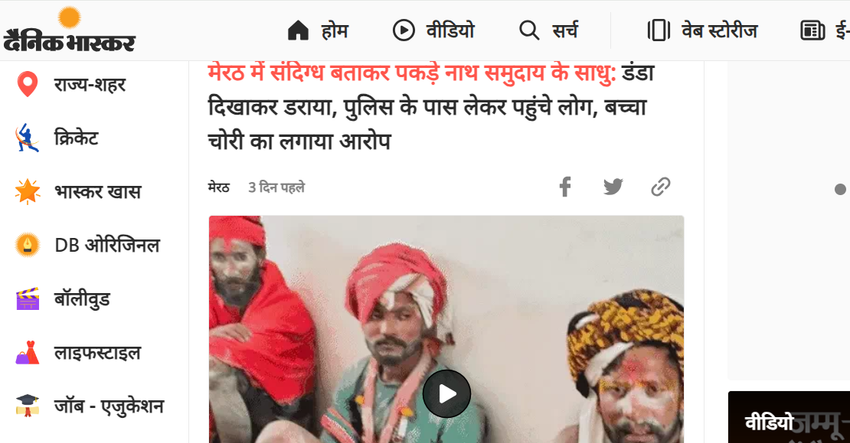850x443 pixels.
Task: Go to होम via the house icon
Action: tap(298, 30)
